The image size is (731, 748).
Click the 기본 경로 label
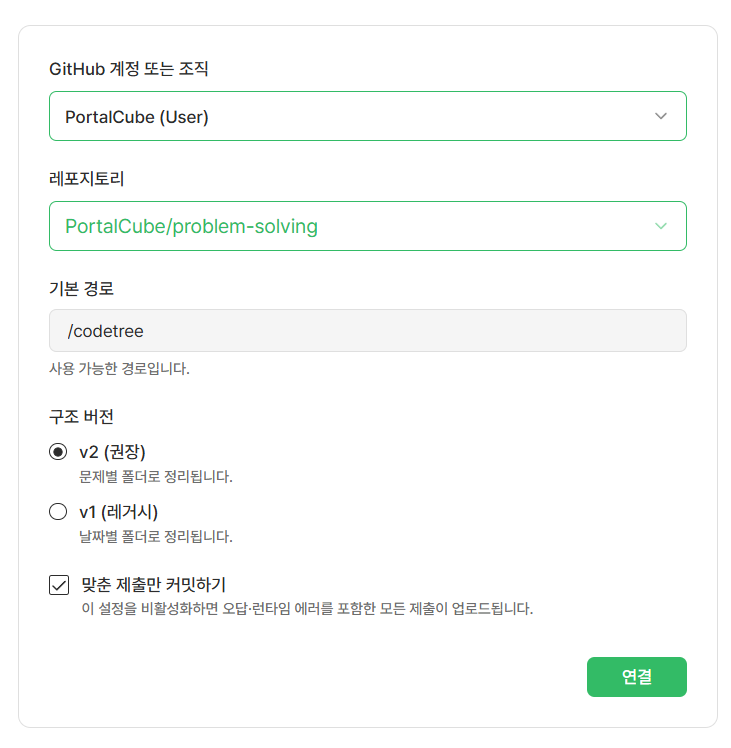[81, 288]
